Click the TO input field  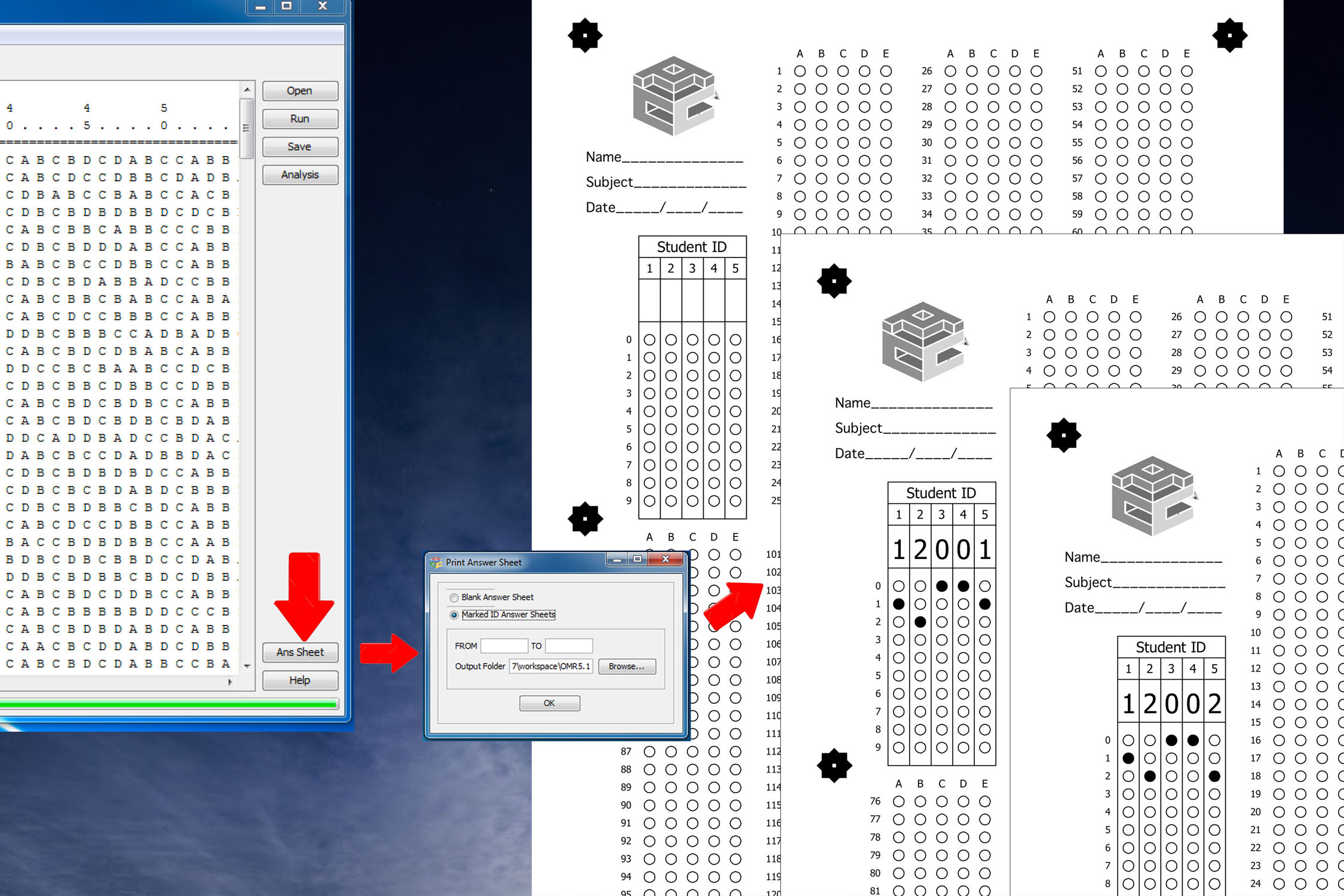(568, 646)
